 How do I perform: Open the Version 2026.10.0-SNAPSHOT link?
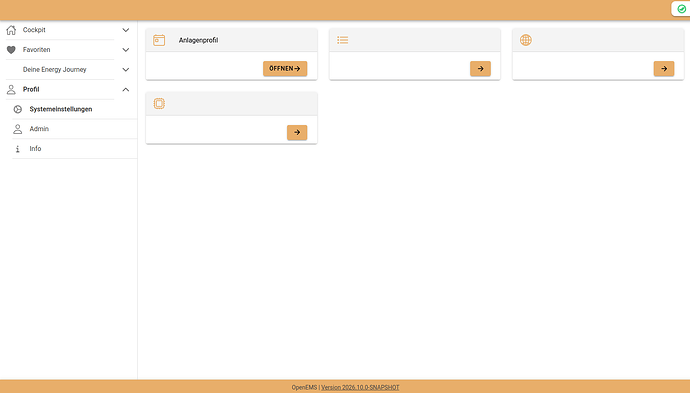pos(360,388)
